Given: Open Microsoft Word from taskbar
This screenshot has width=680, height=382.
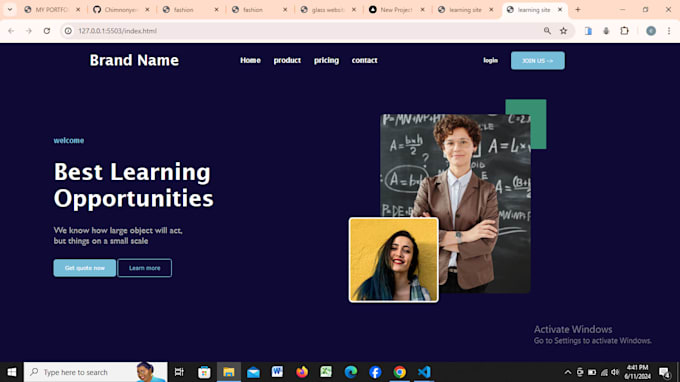Looking at the screenshot, I should pyautogui.click(x=278, y=372).
